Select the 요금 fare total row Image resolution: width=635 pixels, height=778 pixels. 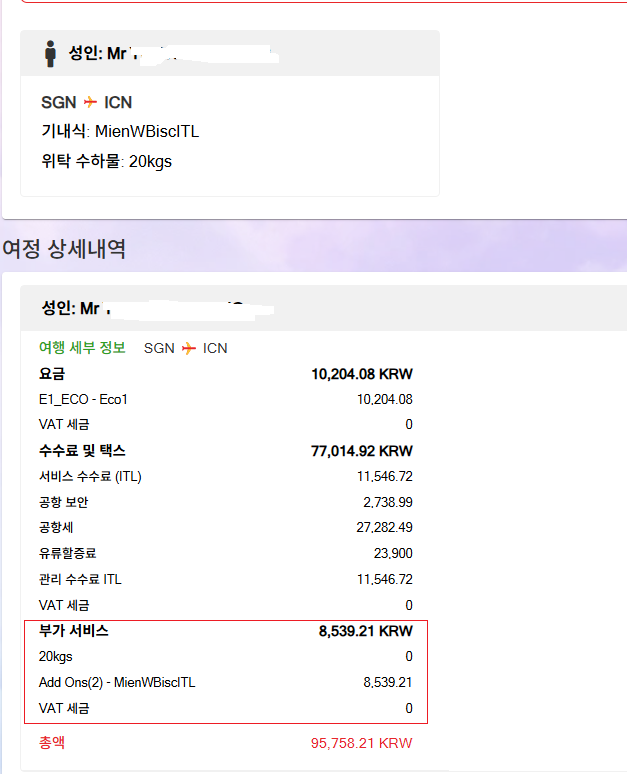pos(226,374)
